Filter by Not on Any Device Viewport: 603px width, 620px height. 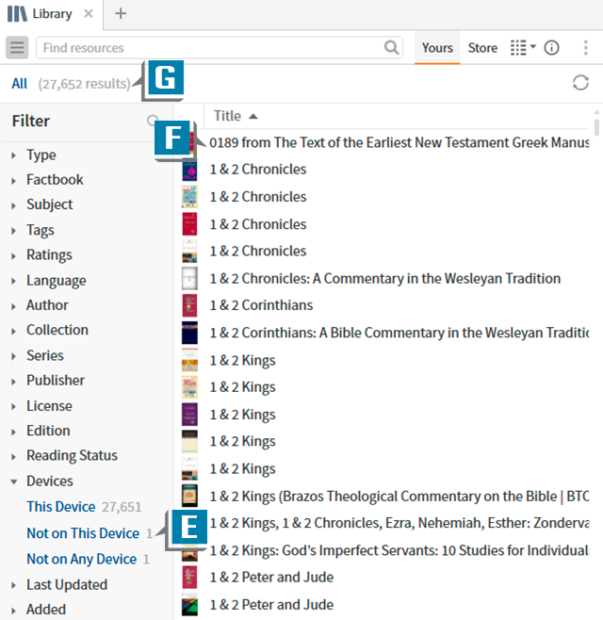[x=81, y=559]
